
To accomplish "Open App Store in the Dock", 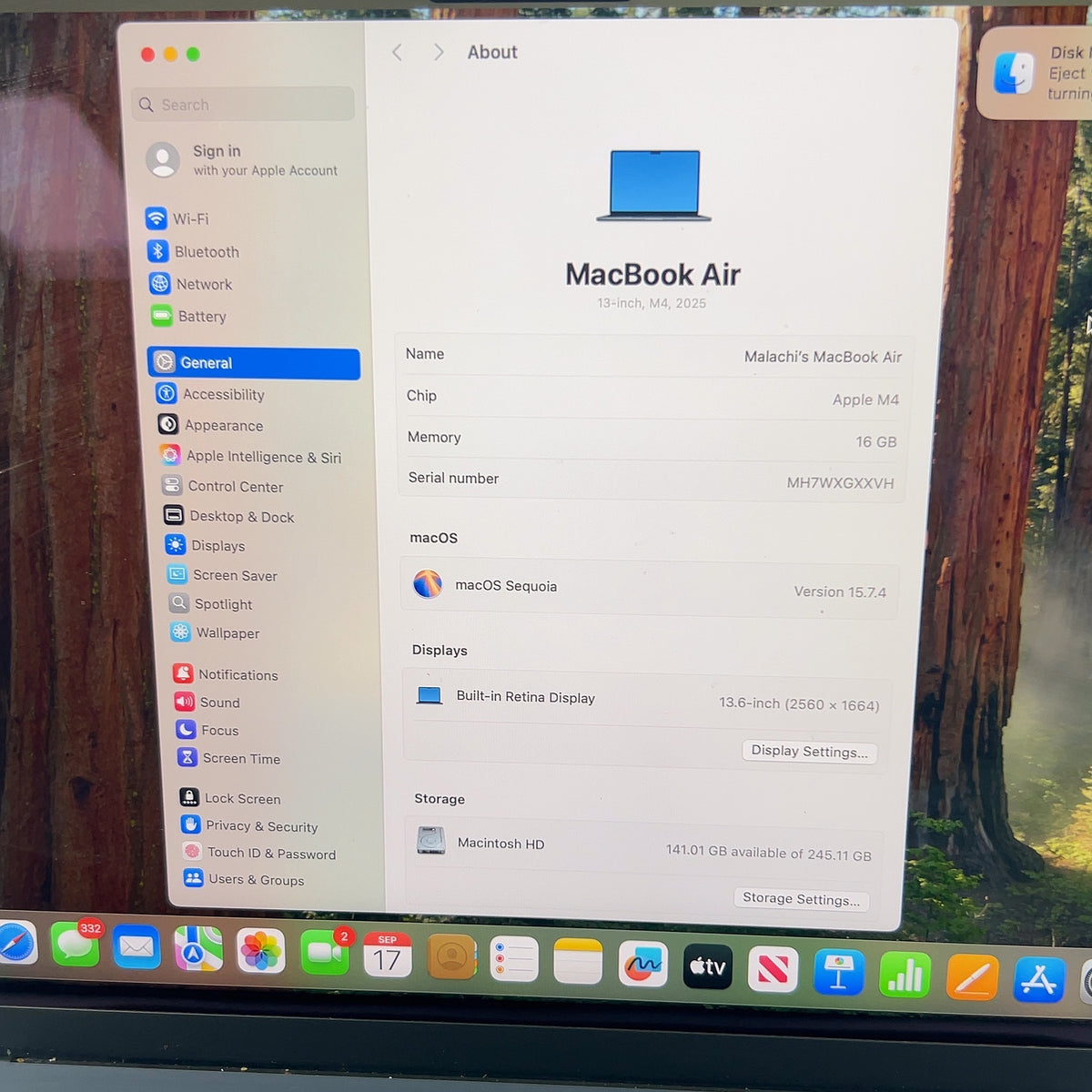I will pyautogui.click(x=1039, y=981).
